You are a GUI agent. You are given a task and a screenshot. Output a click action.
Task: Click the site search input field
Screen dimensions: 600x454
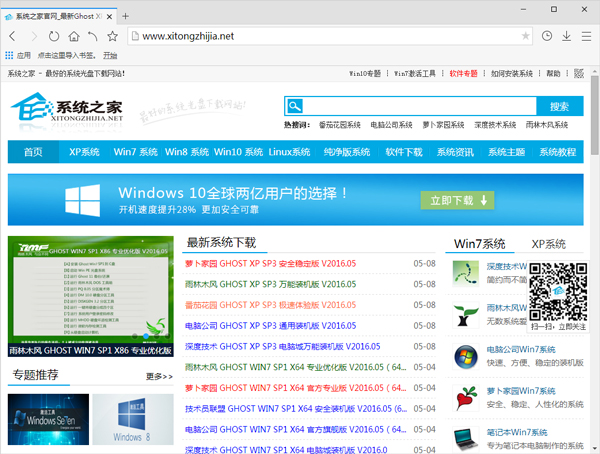click(x=420, y=106)
